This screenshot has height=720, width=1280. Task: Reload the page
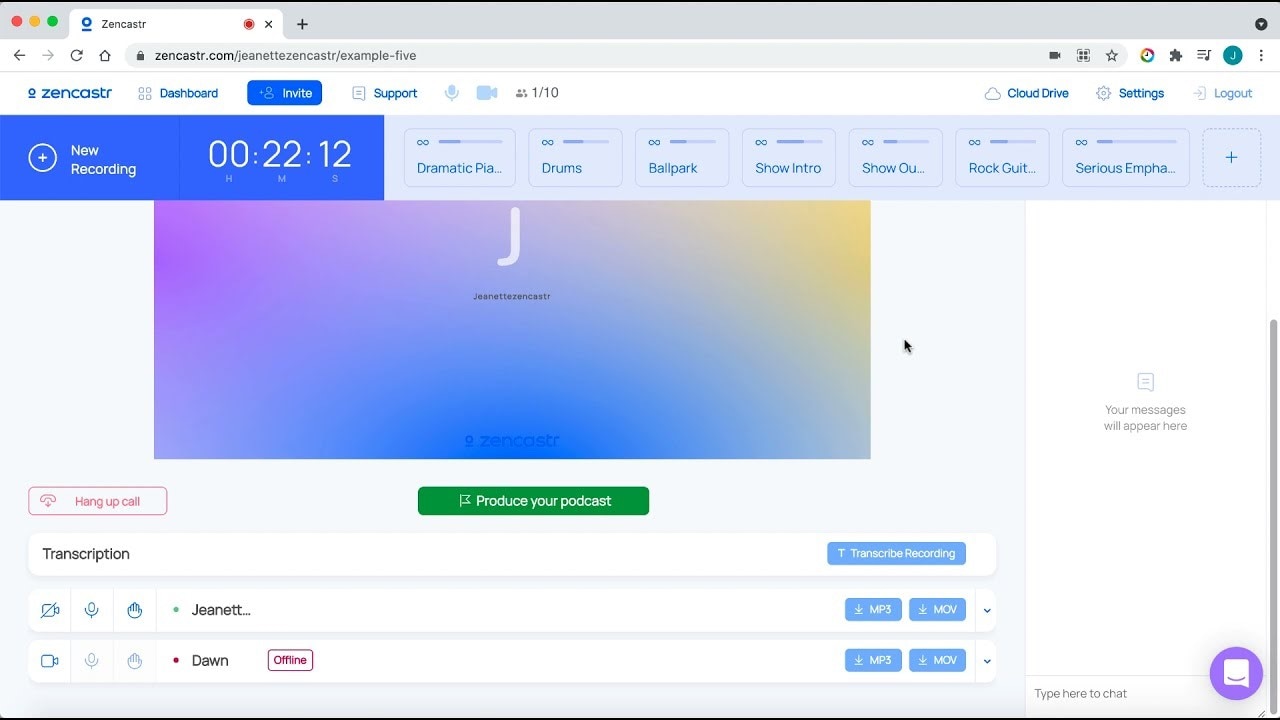coord(76,56)
